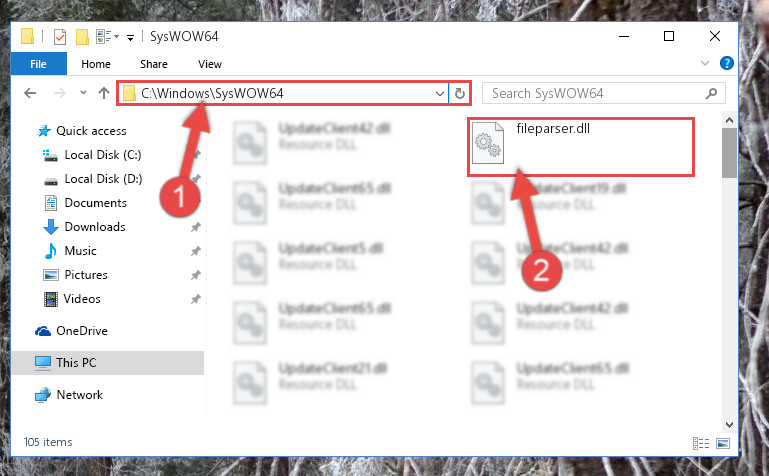Click the Up directory arrow
Screen dimensions: 769x476
tap(103, 93)
